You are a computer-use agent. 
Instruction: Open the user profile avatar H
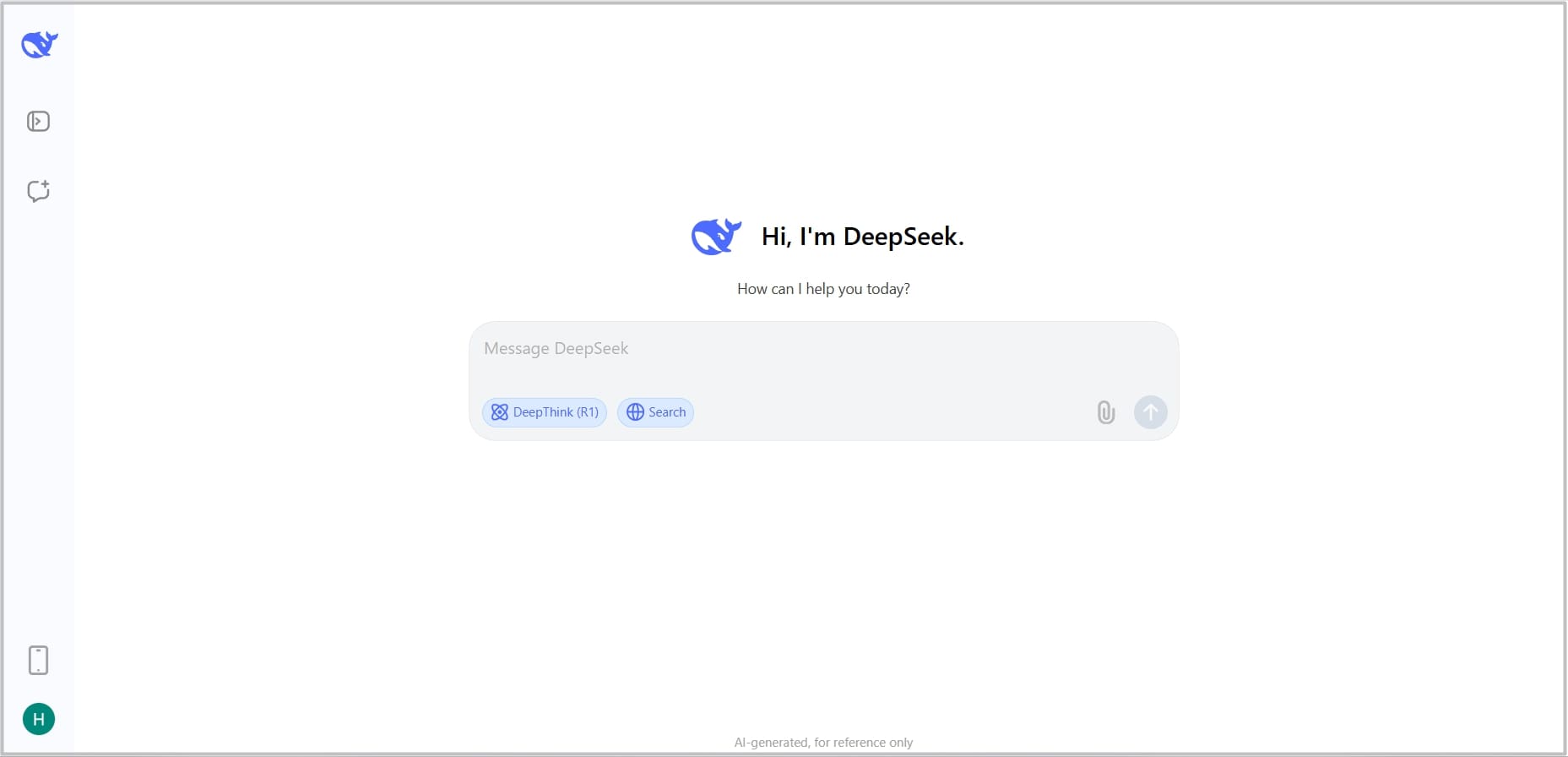[39, 719]
